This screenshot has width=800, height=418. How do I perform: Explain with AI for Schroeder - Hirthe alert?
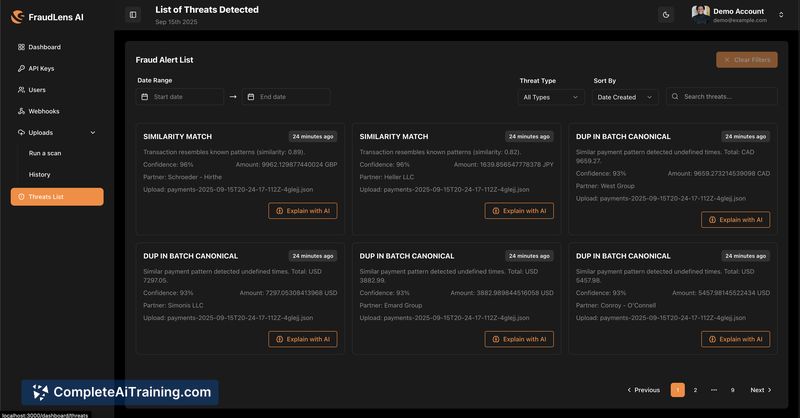pyautogui.click(x=303, y=211)
